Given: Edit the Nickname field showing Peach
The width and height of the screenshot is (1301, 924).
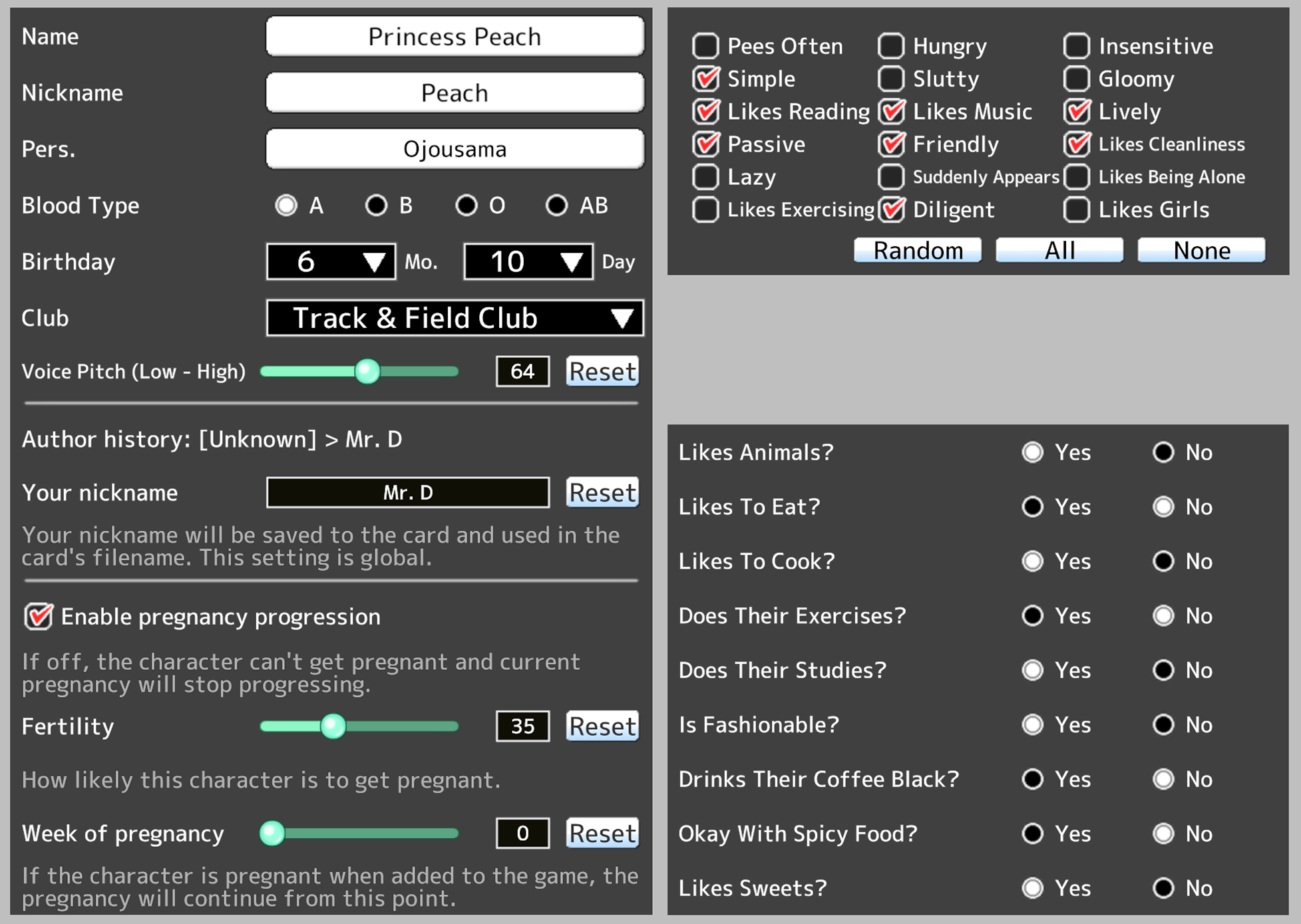Looking at the screenshot, I should point(455,93).
